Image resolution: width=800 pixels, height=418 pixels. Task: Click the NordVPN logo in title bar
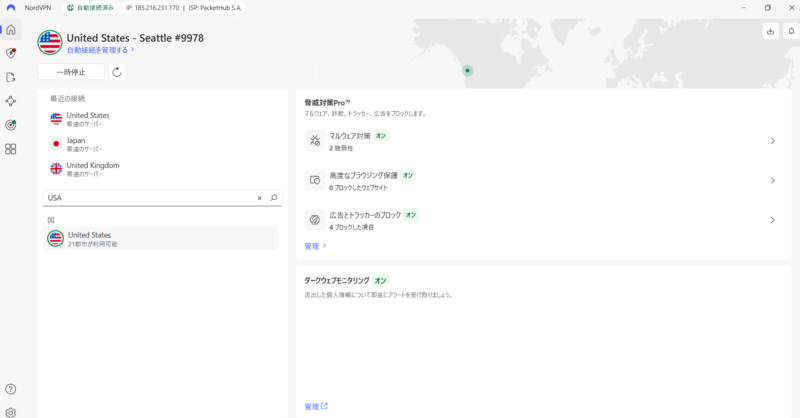(11, 8)
